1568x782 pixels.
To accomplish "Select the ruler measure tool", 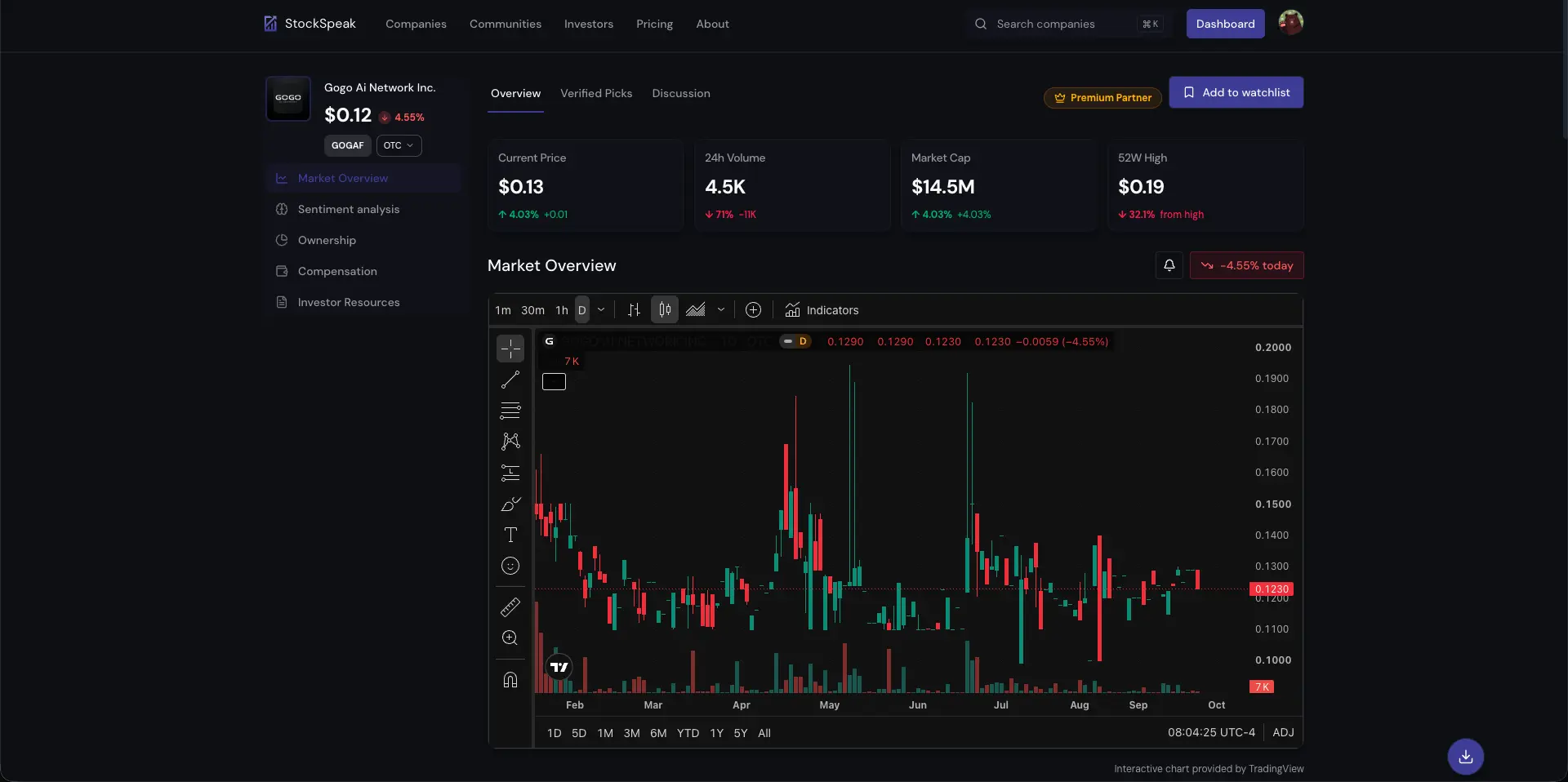I will (x=510, y=607).
